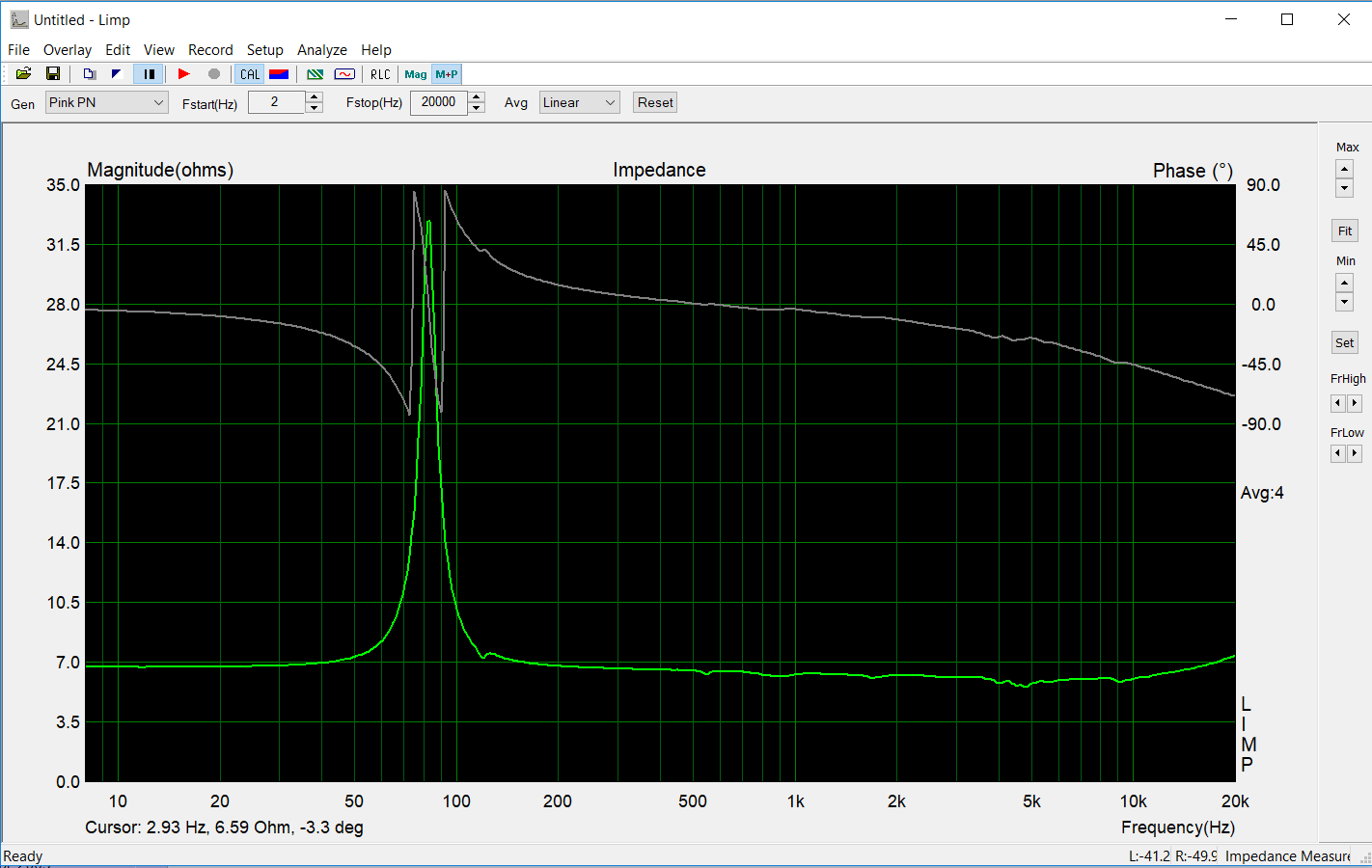1372x868 pixels.
Task: Minimize the Limp window
Action: pos(1231,19)
